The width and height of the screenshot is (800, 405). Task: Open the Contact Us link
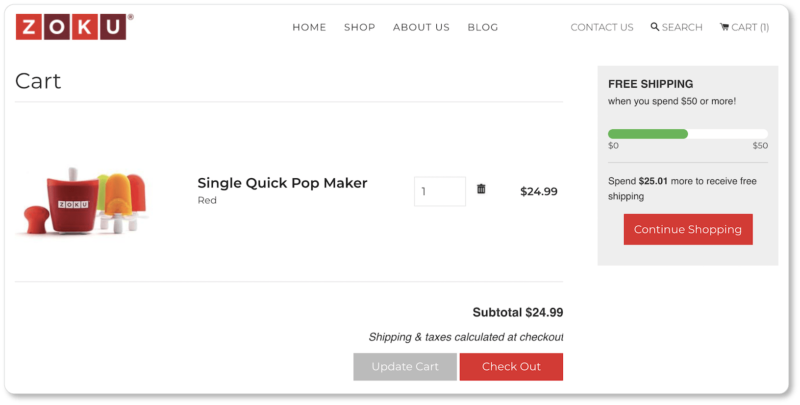(602, 27)
